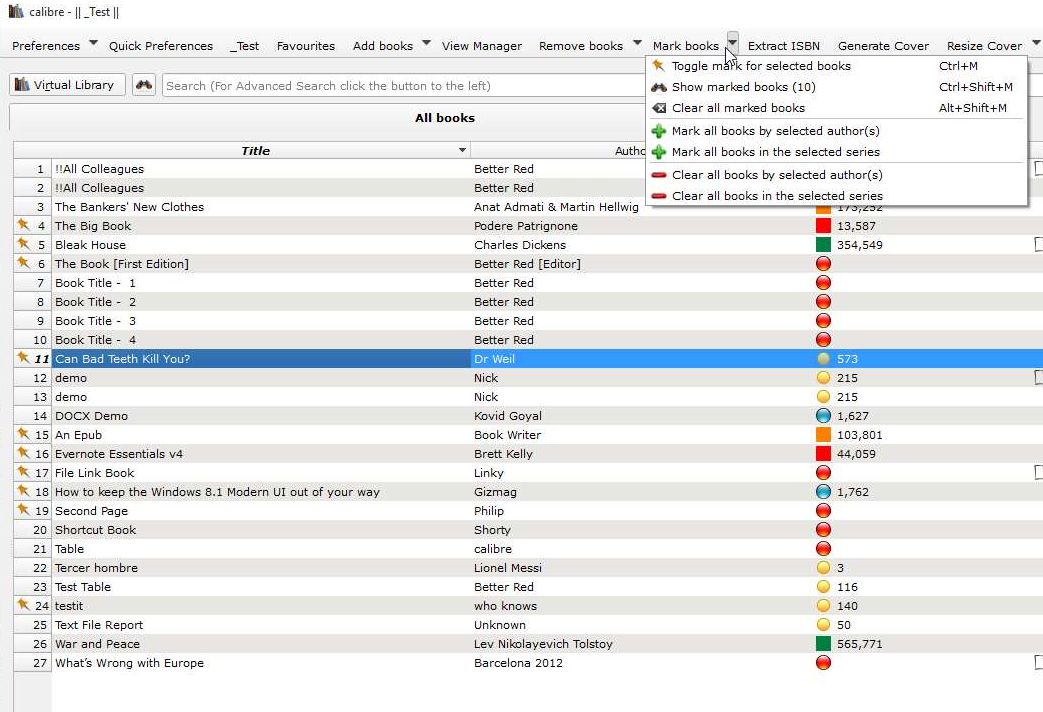Select the War and Peace title
This screenshot has height=712, width=1043.
[97, 644]
